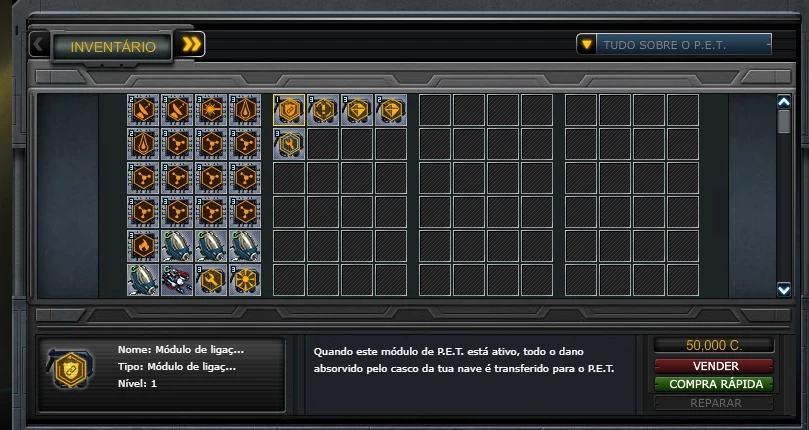Click the red VENDER button
This screenshot has width=809, height=430.
point(714,366)
